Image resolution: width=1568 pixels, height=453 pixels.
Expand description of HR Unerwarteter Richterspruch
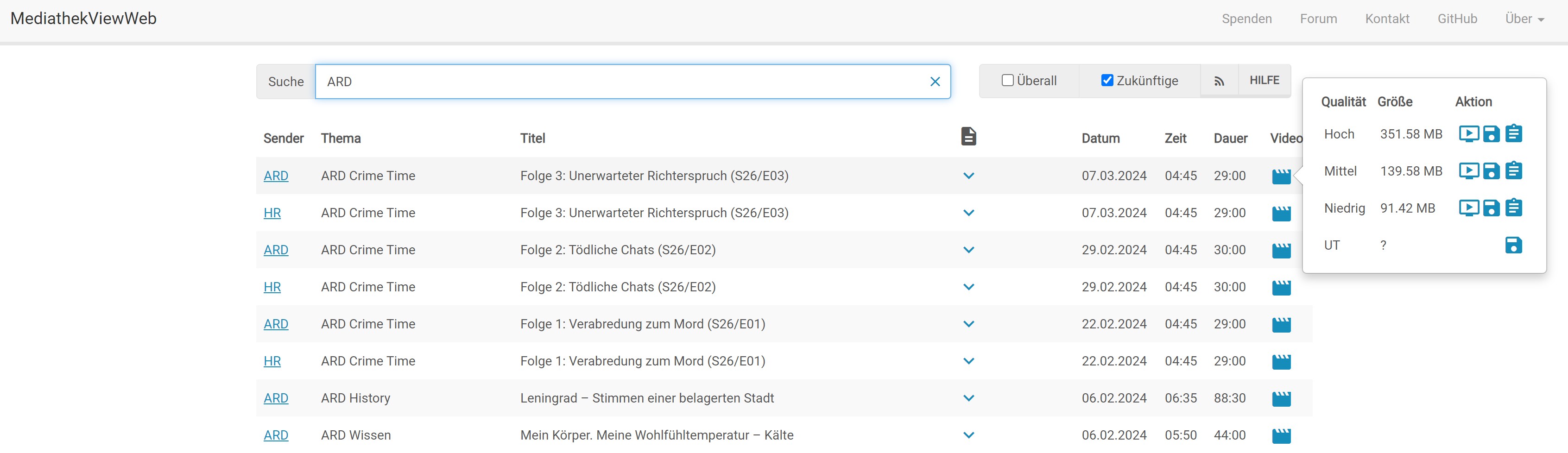point(968,213)
